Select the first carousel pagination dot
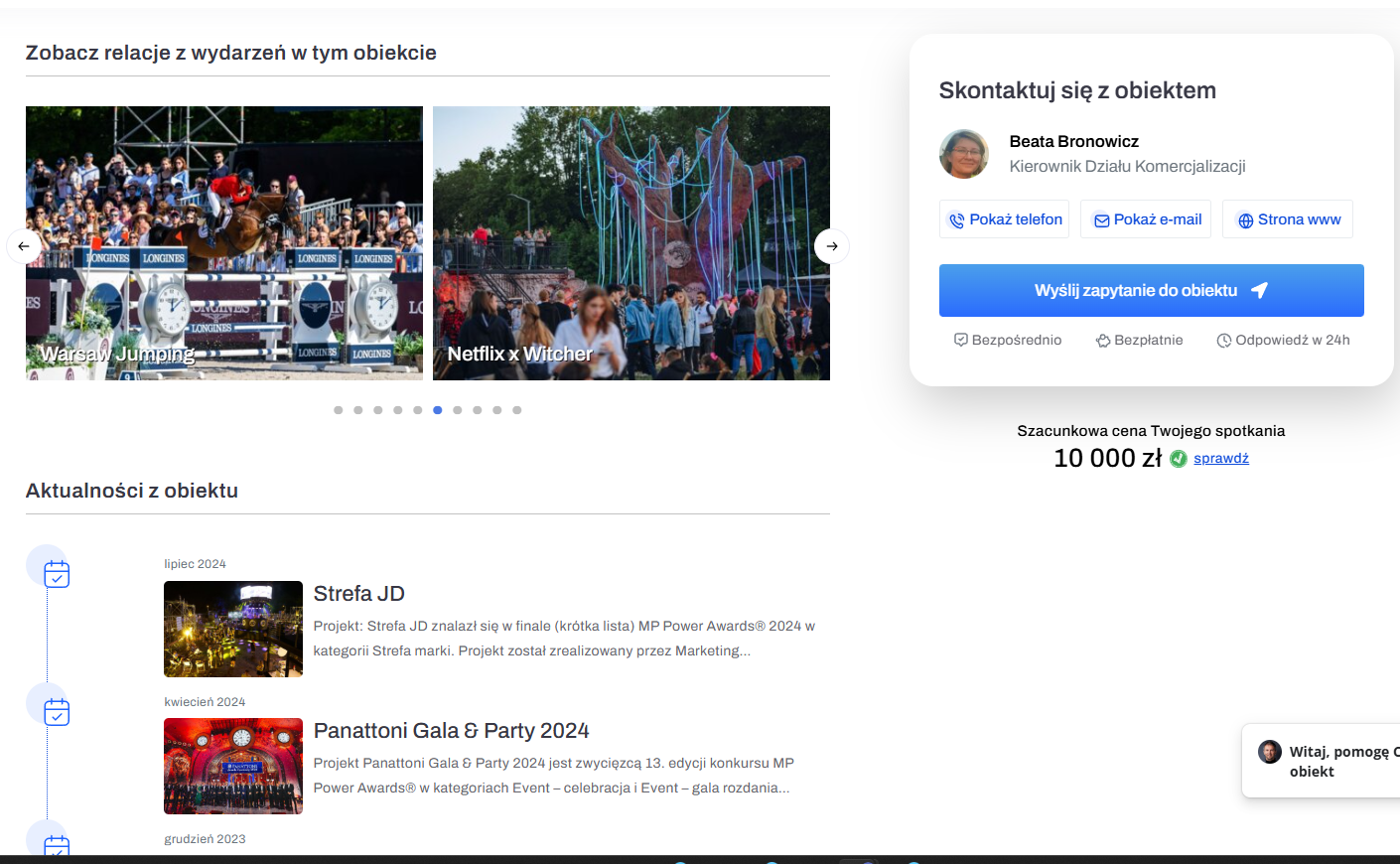The width and height of the screenshot is (1400, 864). (x=339, y=410)
